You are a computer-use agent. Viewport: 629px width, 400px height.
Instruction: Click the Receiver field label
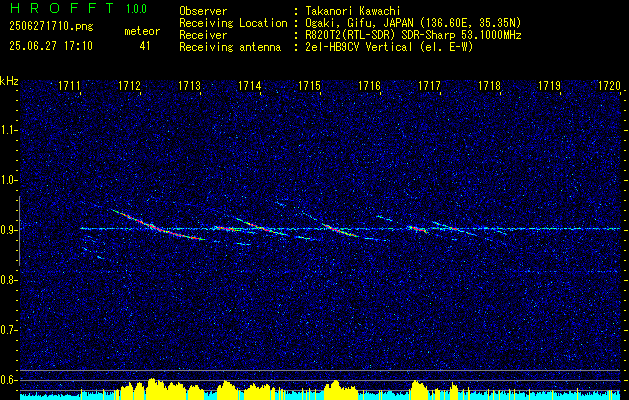(x=203, y=35)
